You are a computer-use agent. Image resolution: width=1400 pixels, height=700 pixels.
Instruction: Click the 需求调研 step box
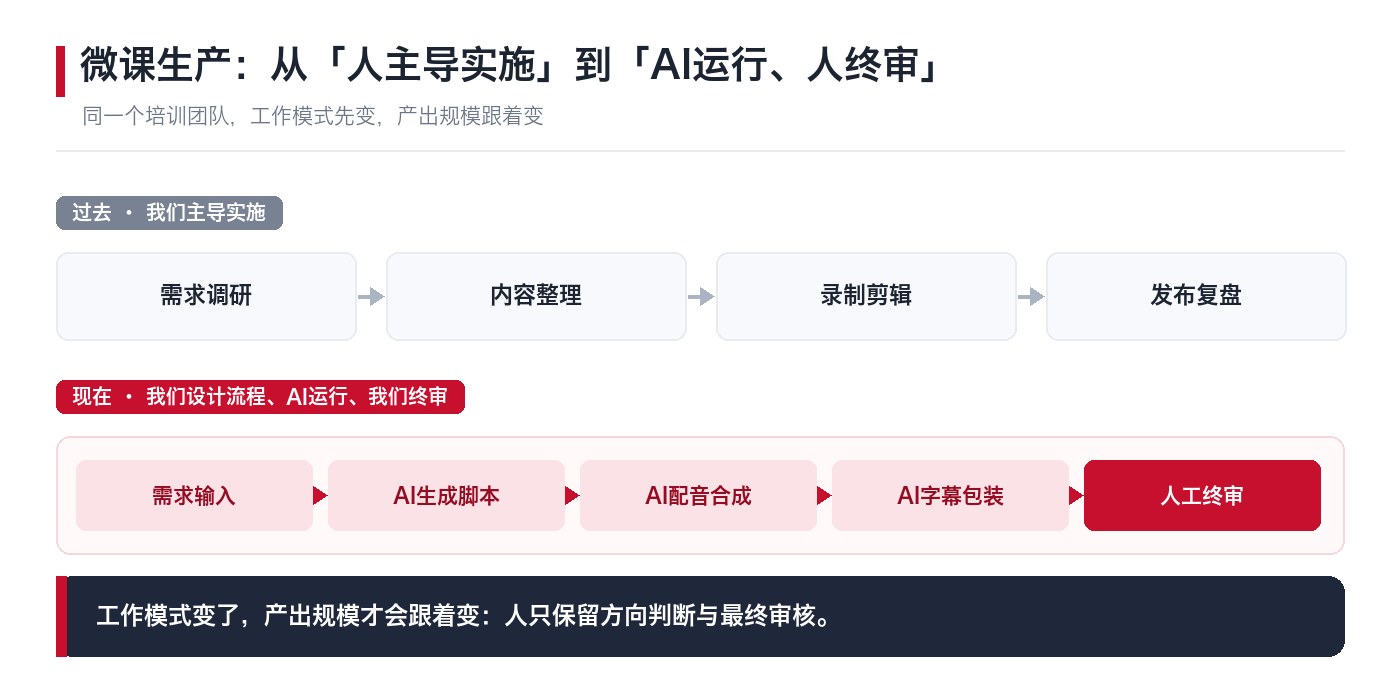(x=206, y=296)
